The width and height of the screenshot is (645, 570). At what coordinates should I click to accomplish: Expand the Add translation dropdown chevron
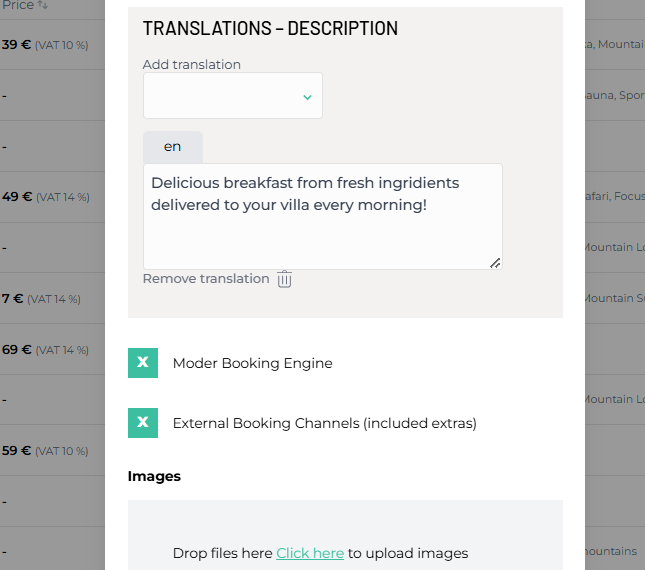[x=307, y=97]
